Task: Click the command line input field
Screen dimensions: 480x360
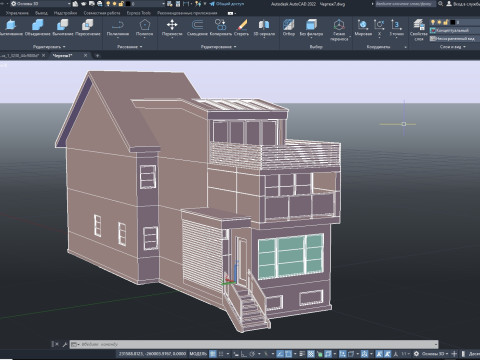Action: click(254, 344)
